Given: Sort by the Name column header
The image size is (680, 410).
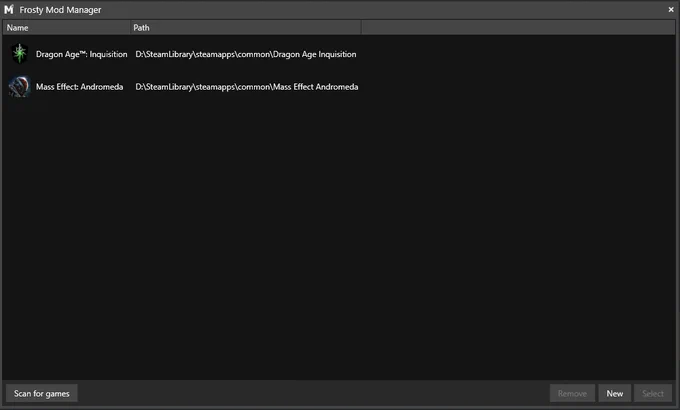Looking at the screenshot, I should [x=66, y=28].
